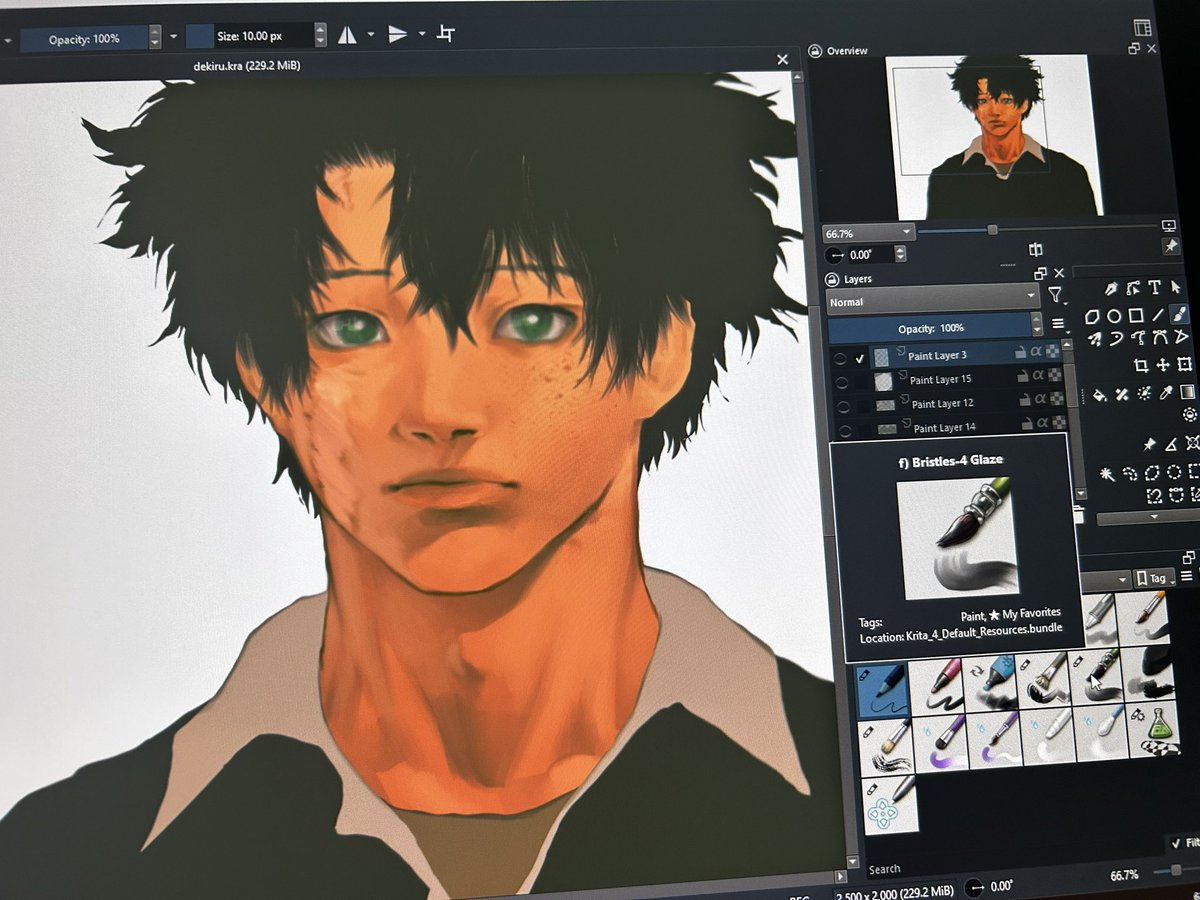Toggle alpha inheritance on Paint Layer 15
The height and width of the screenshot is (900, 1200).
(x=1038, y=376)
